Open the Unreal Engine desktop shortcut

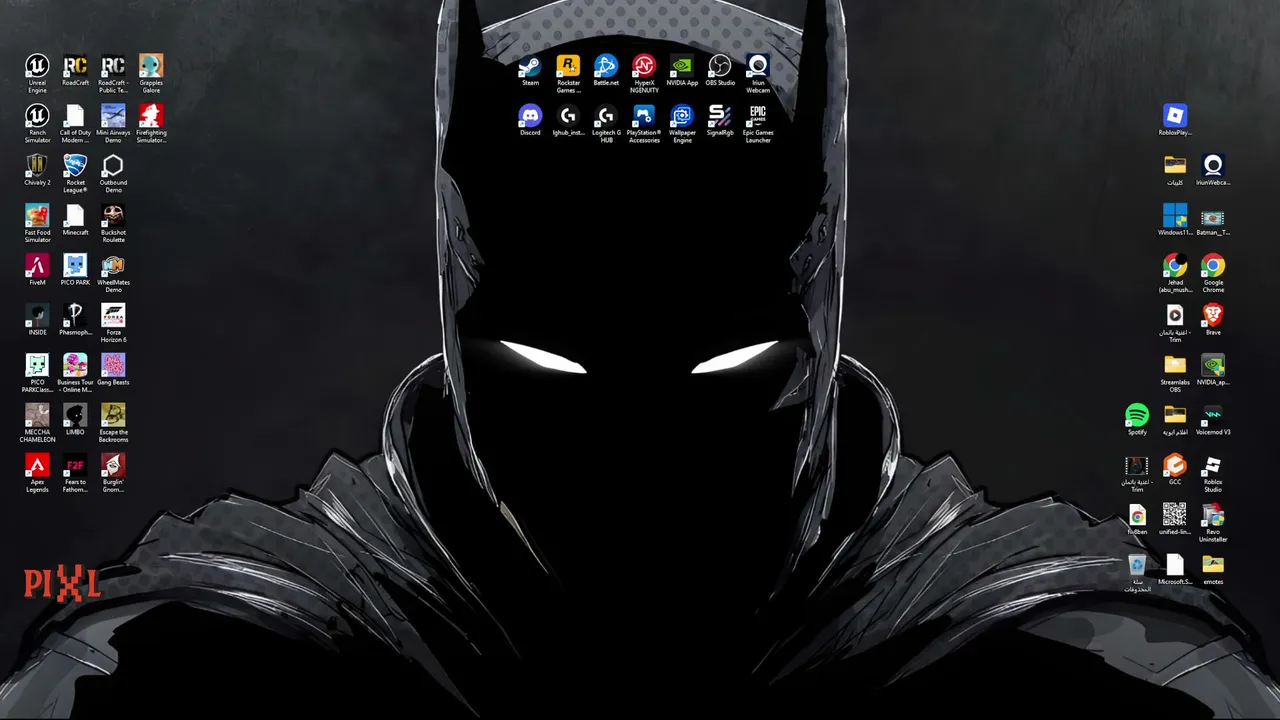37,73
